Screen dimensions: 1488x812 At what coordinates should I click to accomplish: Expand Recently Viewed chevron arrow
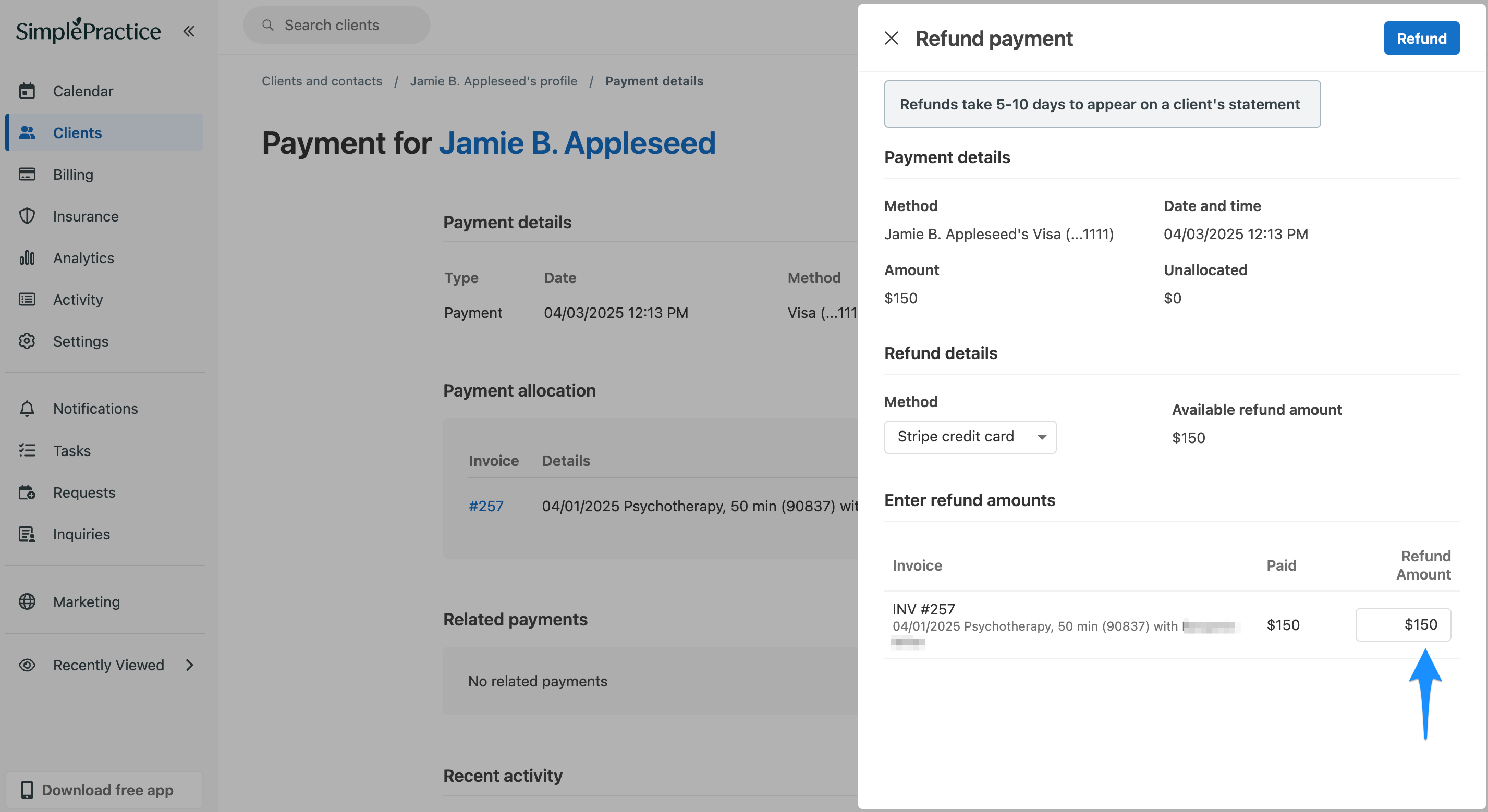point(189,665)
